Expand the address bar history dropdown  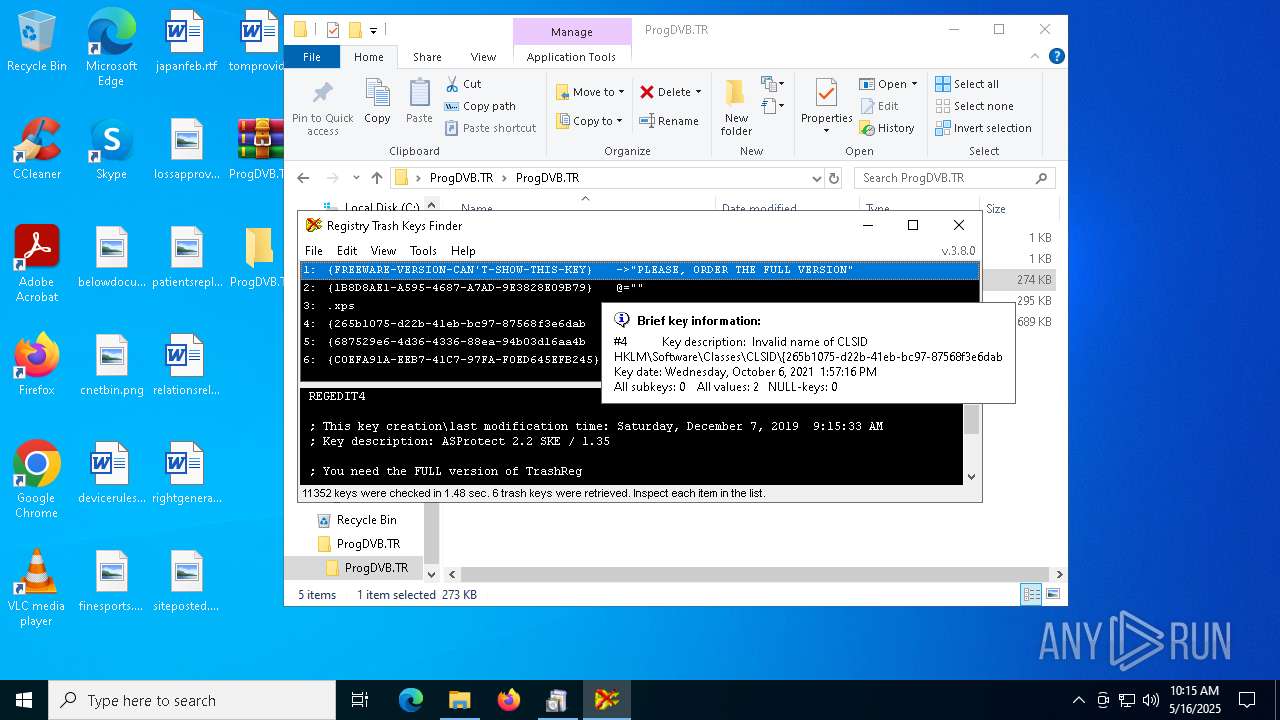[816, 178]
